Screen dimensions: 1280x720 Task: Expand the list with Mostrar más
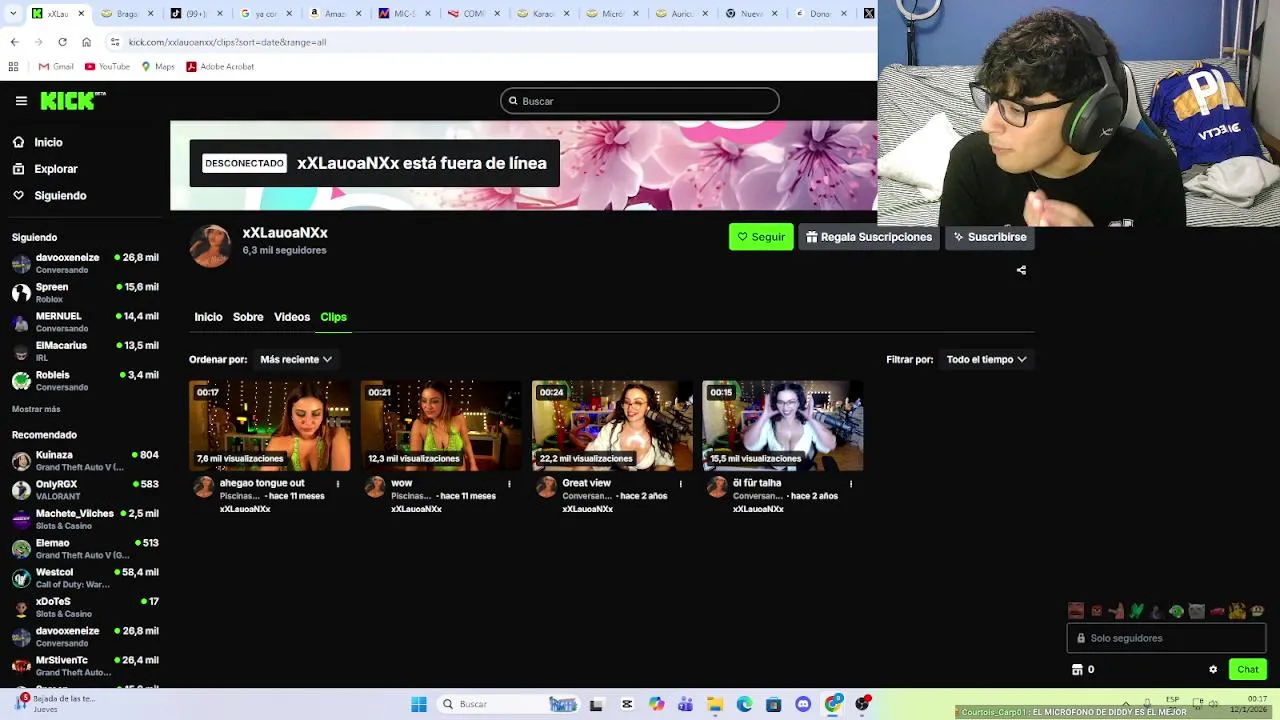click(36, 409)
